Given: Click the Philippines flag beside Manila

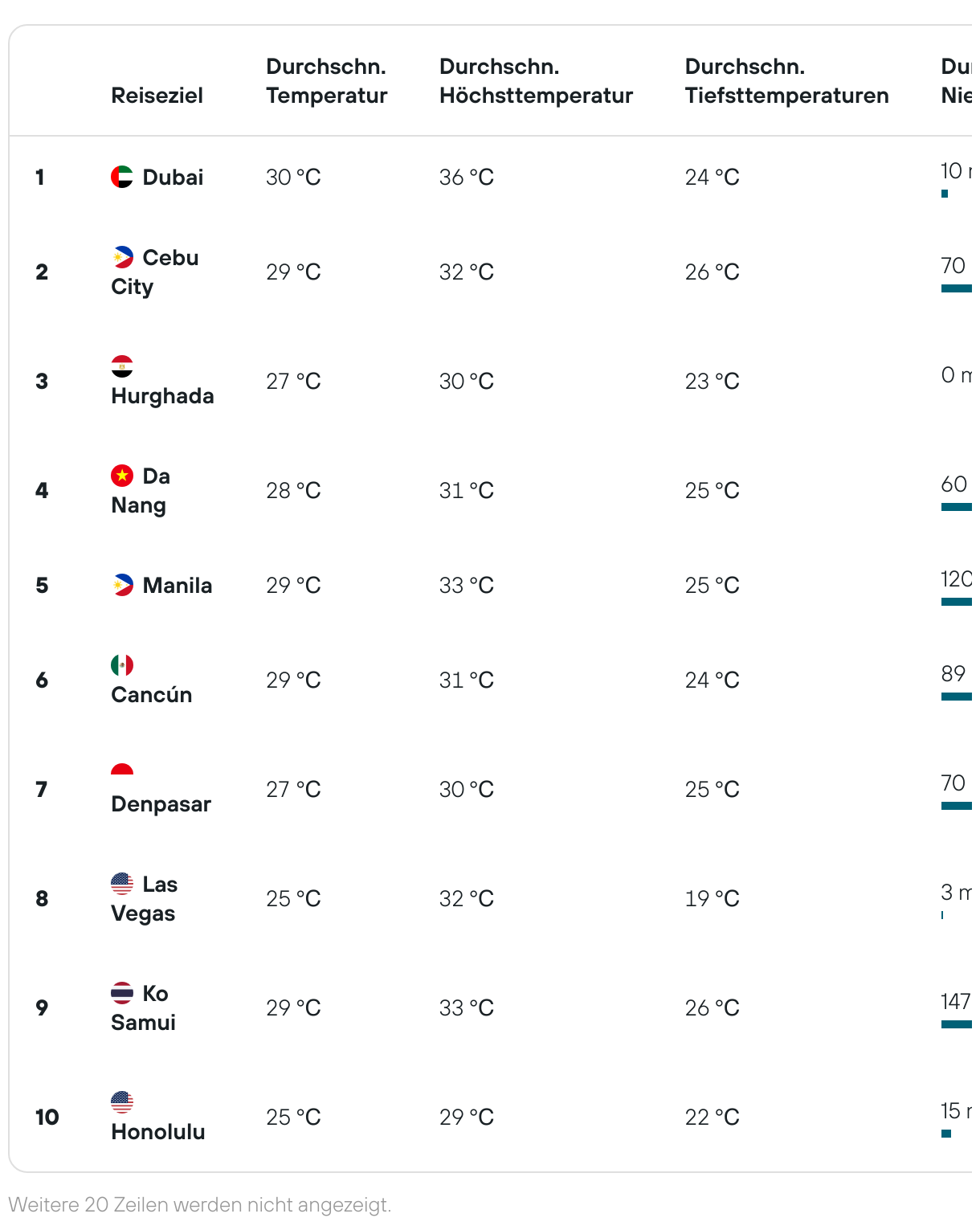Looking at the screenshot, I should click(122, 585).
